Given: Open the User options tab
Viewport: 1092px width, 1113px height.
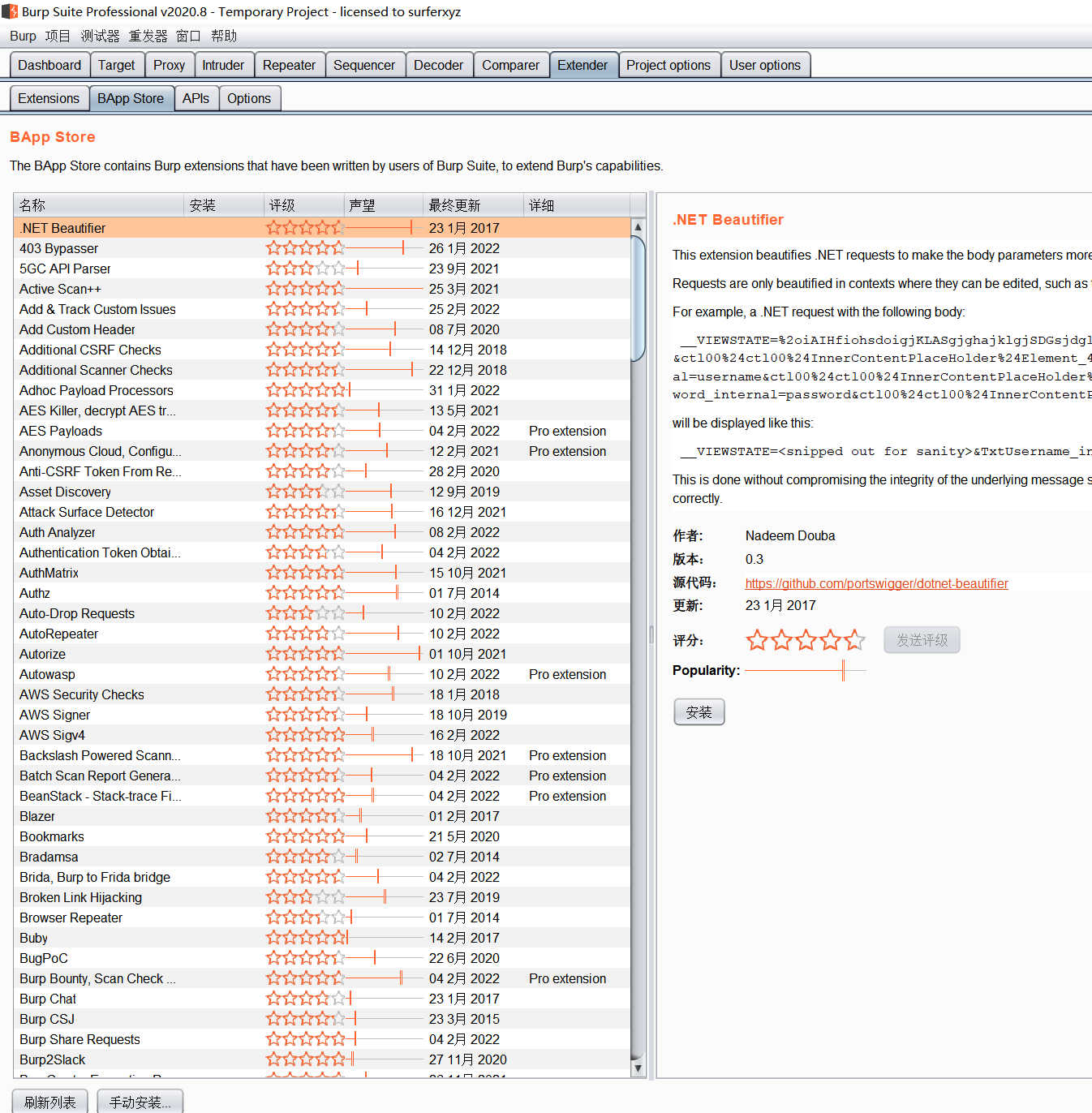Looking at the screenshot, I should pyautogui.click(x=765, y=65).
